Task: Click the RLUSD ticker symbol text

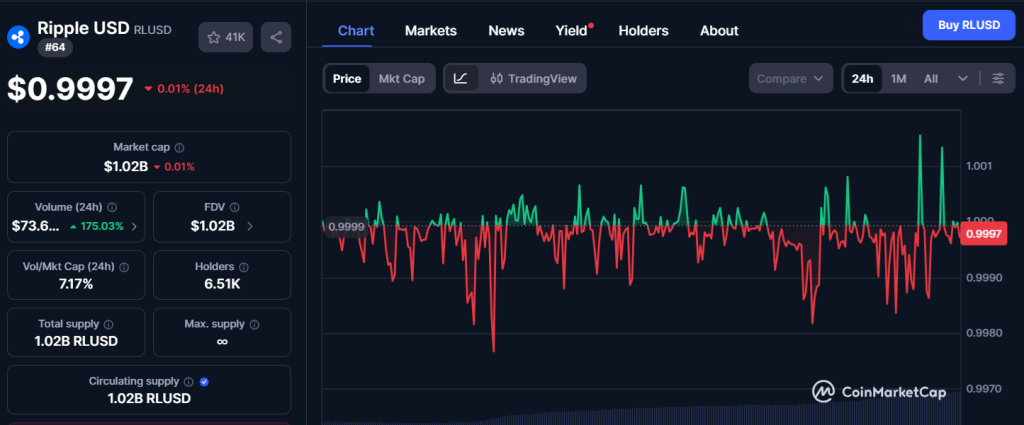Action: 152,30
